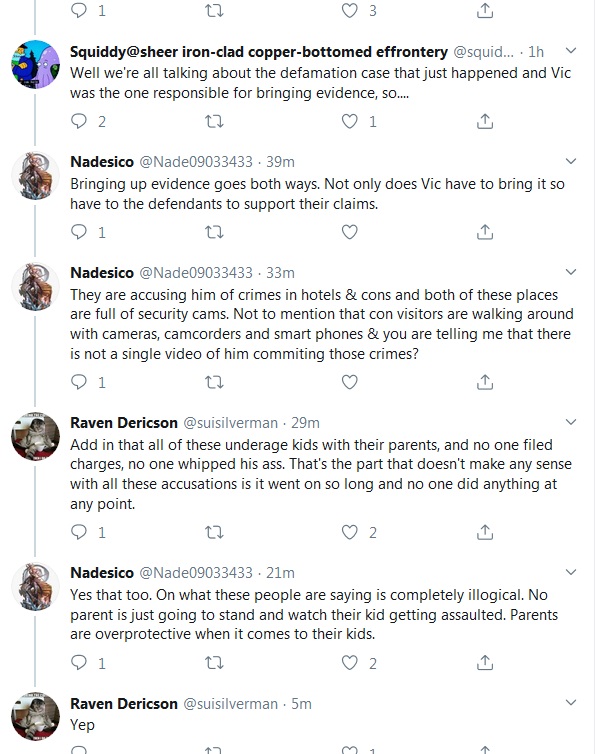Visit @suisilverman profile from 29m tweet
The height and width of the screenshot is (754, 597).
231,423
